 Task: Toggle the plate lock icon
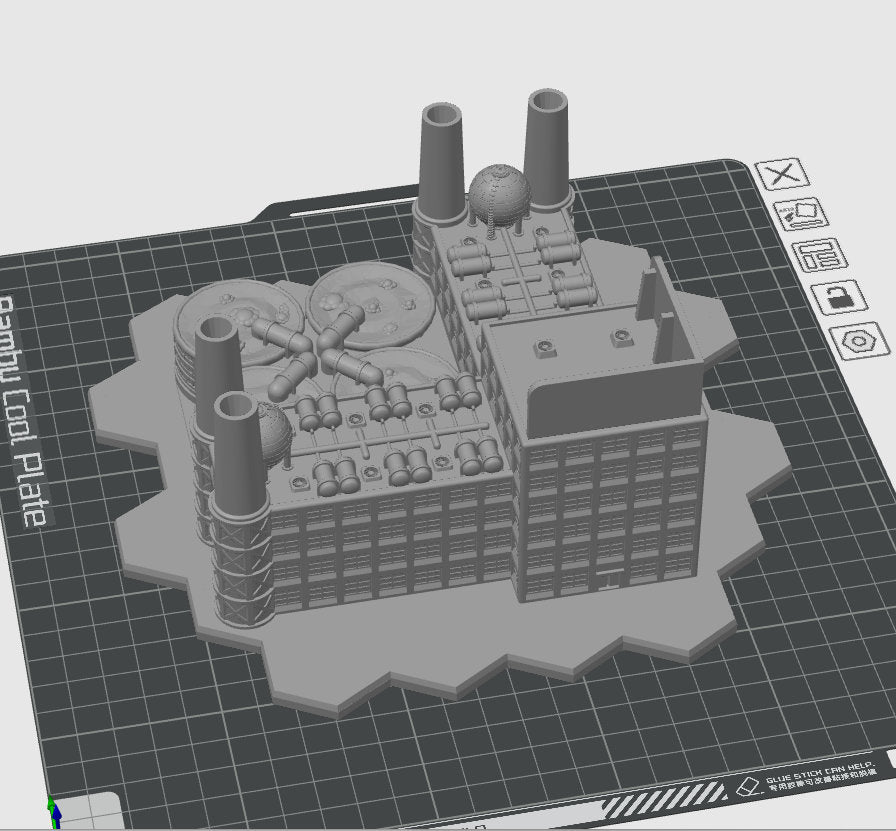click(838, 296)
